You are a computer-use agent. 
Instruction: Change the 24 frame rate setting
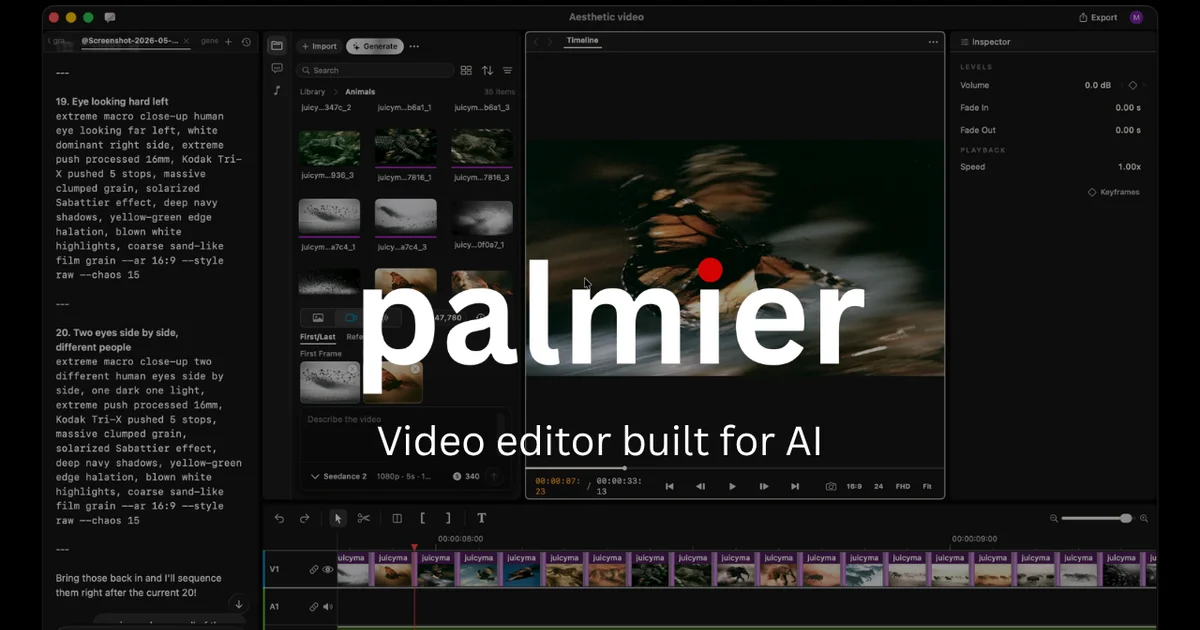878,486
